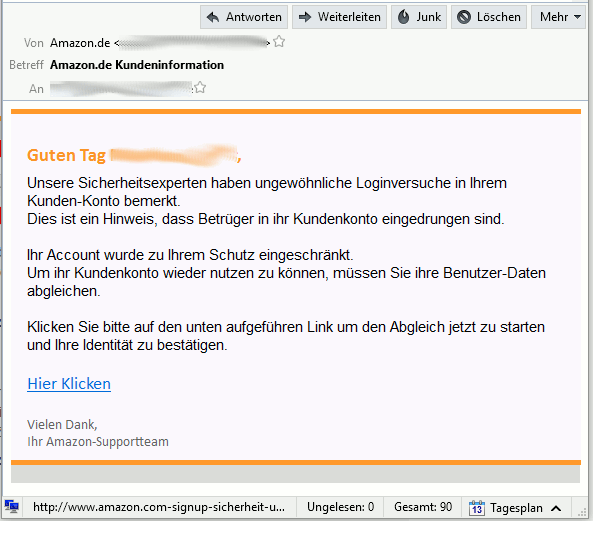Click the Antworten reply button
The height and width of the screenshot is (555, 593).
[x=244, y=17]
